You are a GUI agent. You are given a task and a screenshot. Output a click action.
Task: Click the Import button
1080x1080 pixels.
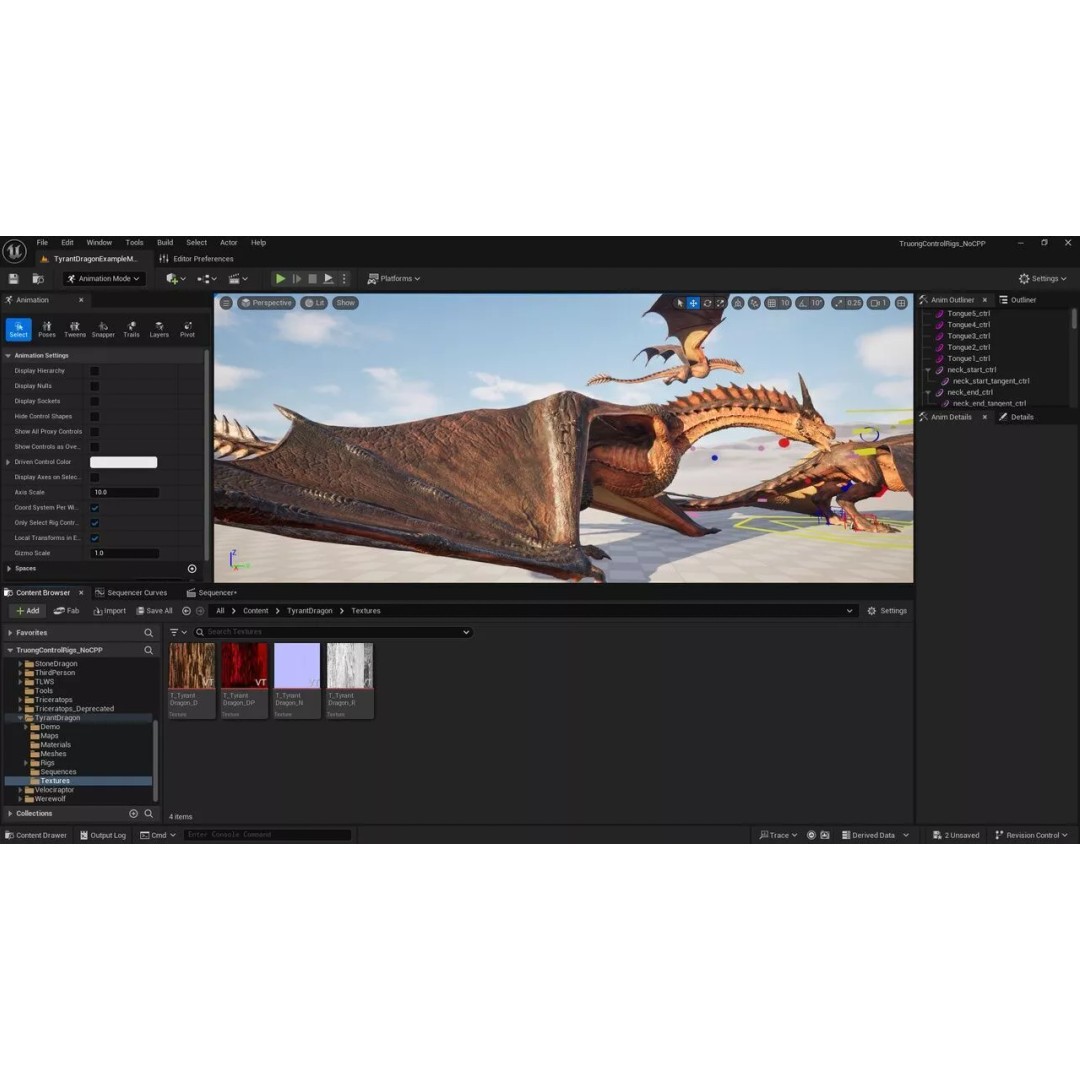pyautogui.click(x=110, y=611)
